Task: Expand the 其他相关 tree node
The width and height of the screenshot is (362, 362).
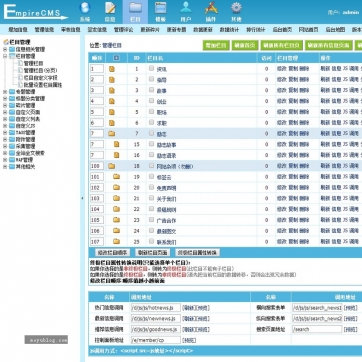Action: click(x=5, y=167)
